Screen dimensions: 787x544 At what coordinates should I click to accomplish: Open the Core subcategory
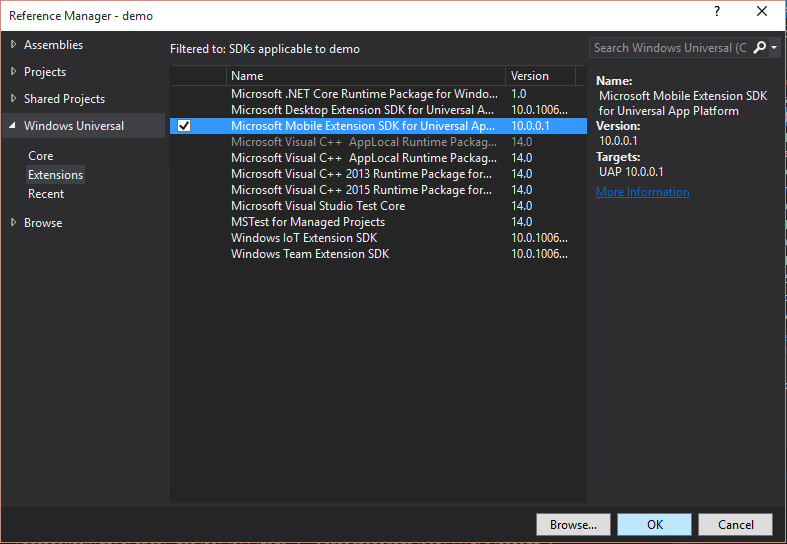pos(41,156)
